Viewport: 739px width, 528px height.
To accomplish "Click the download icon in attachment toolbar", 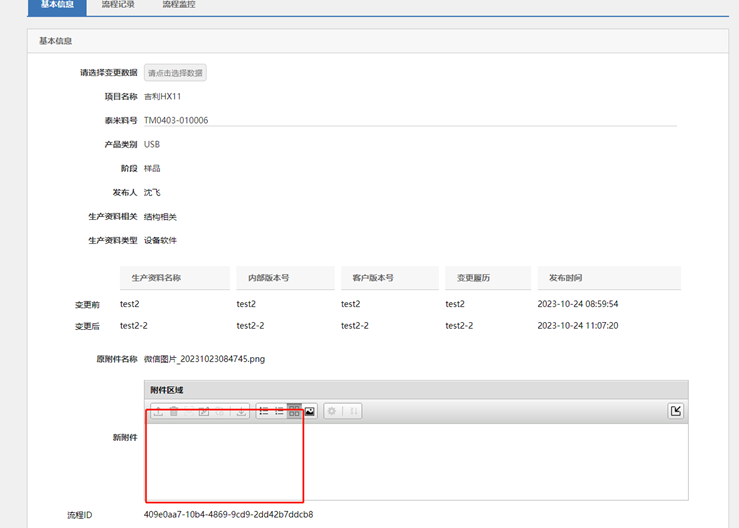I will click(x=241, y=412).
